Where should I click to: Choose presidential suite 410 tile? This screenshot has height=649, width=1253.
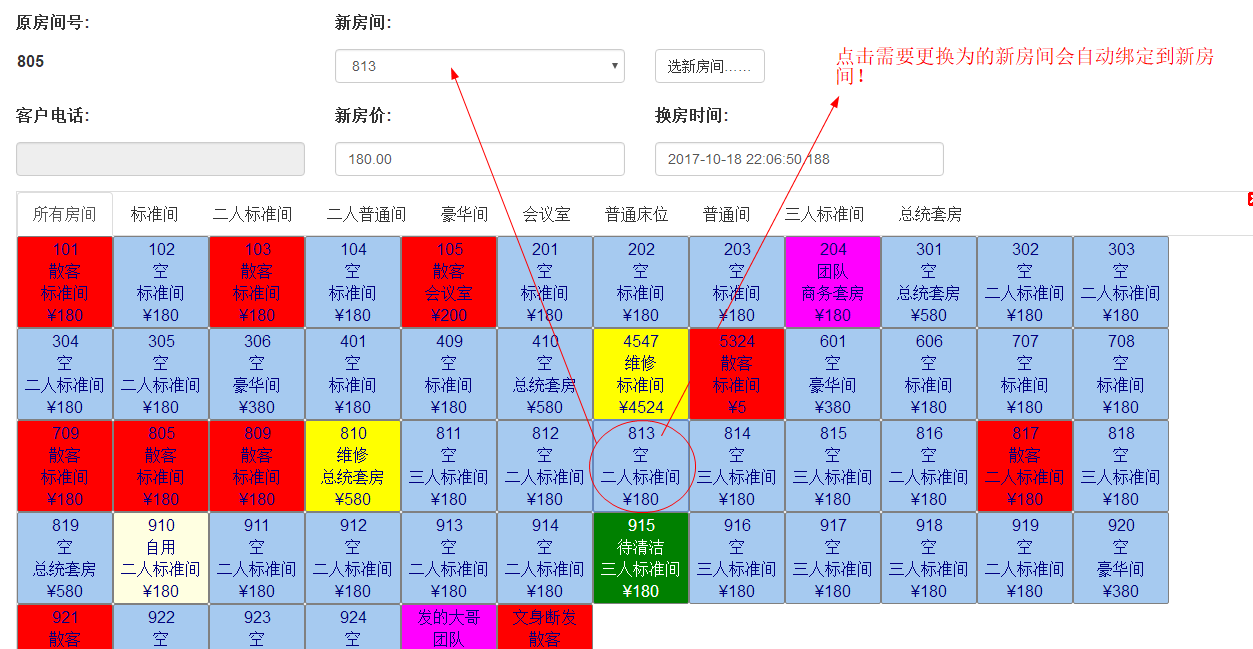click(x=545, y=374)
